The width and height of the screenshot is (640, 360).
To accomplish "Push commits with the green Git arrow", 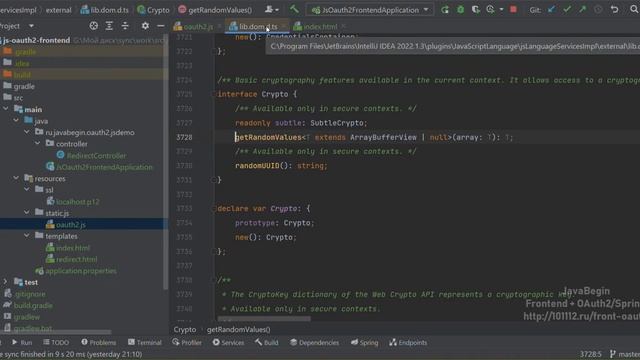I will pos(582,9).
